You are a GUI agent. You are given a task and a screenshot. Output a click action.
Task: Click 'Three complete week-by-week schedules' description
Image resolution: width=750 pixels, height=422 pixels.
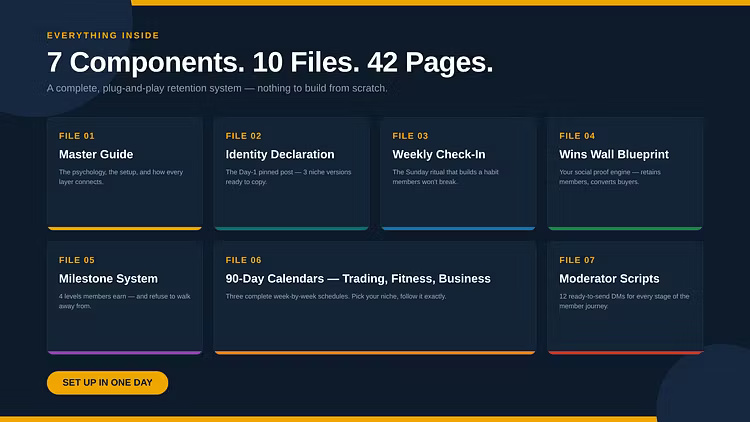pos(336,297)
